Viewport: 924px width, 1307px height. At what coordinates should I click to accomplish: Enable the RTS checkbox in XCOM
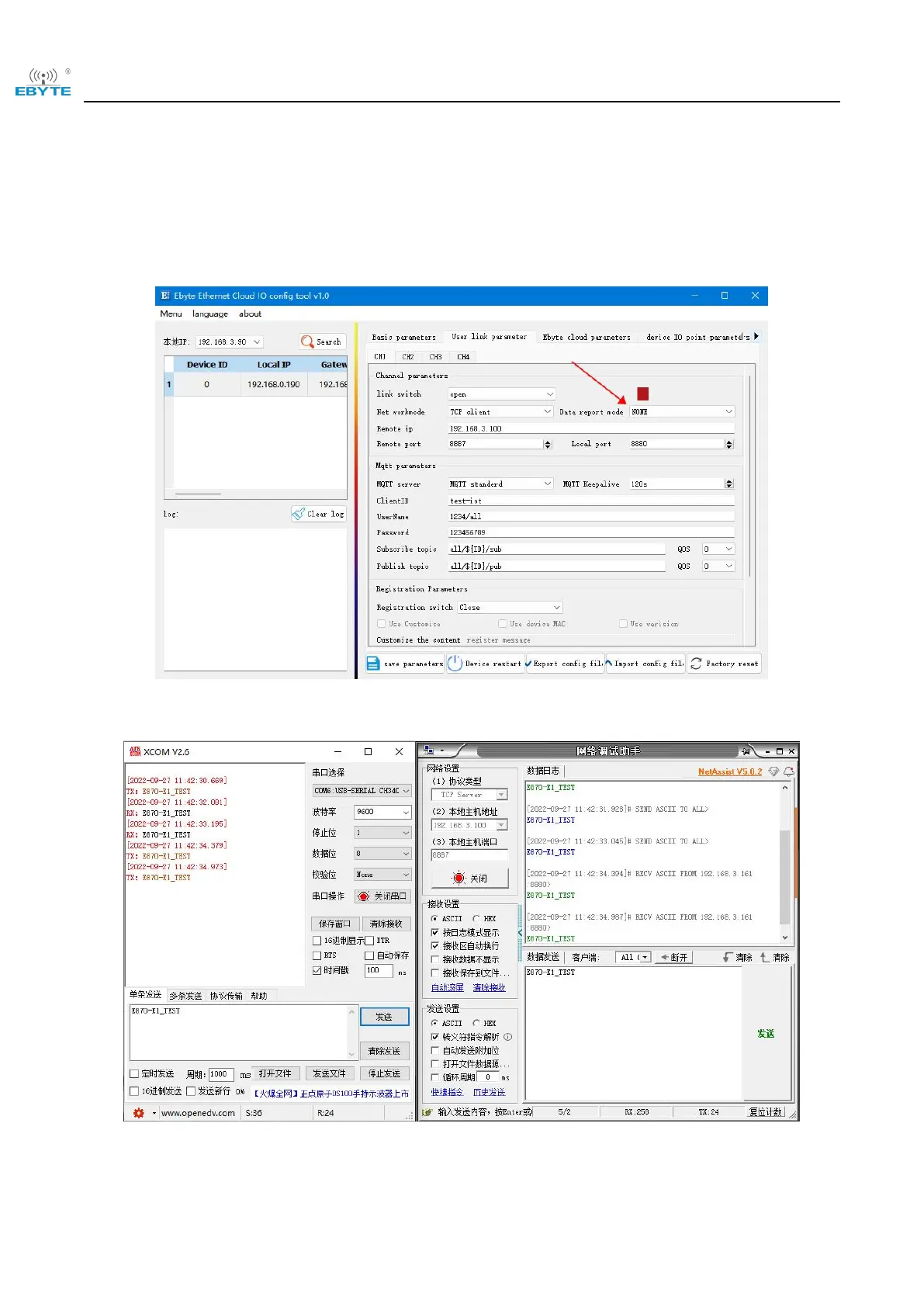click(x=317, y=956)
